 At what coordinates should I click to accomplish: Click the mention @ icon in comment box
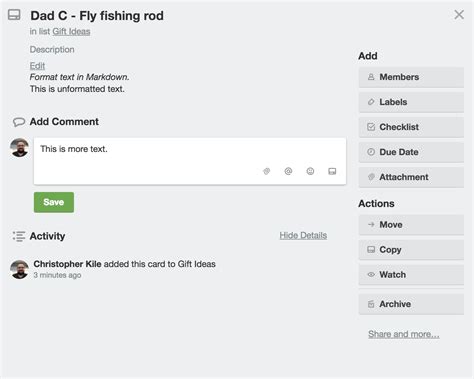pyautogui.click(x=288, y=171)
